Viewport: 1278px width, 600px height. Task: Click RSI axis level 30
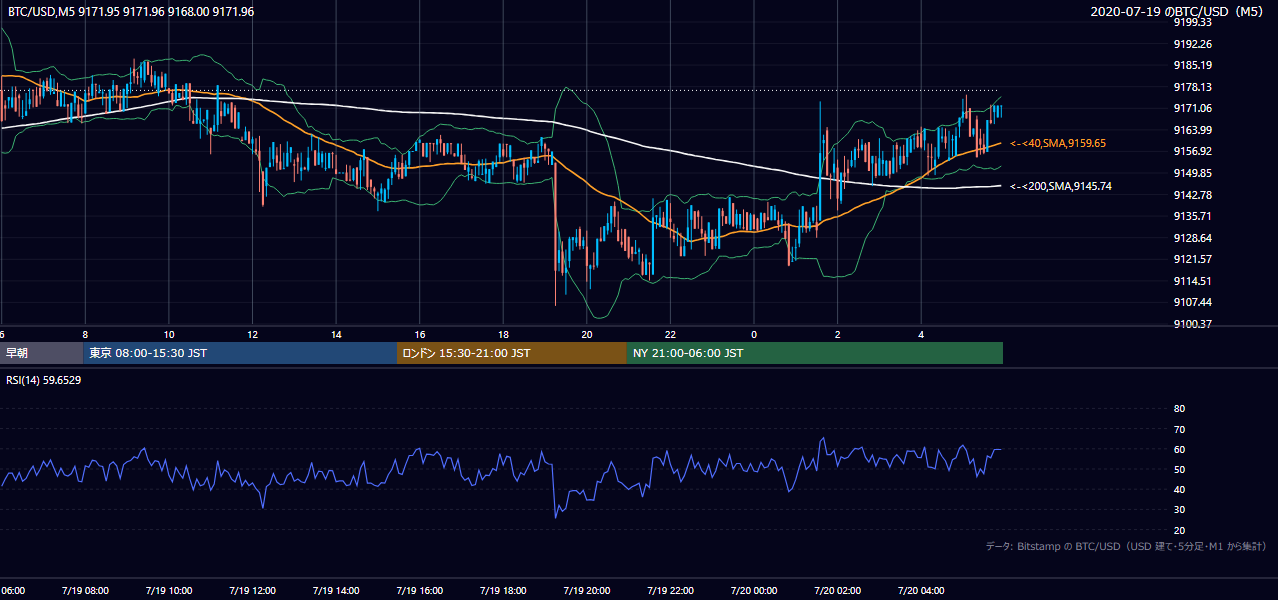point(1179,509)
